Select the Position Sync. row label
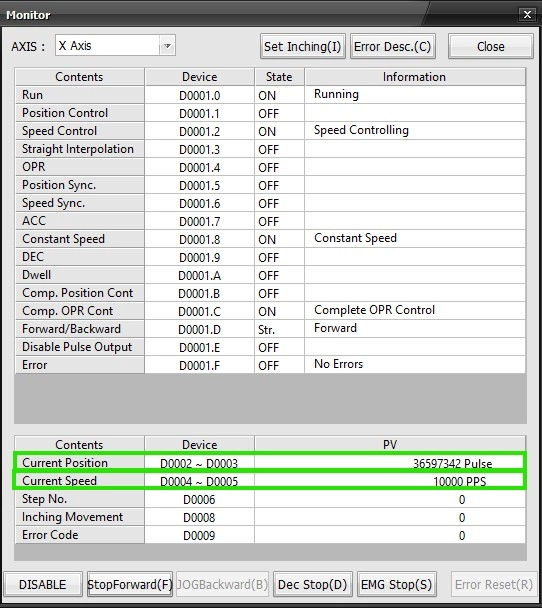The image size is (542, 608). pos(80,185)
